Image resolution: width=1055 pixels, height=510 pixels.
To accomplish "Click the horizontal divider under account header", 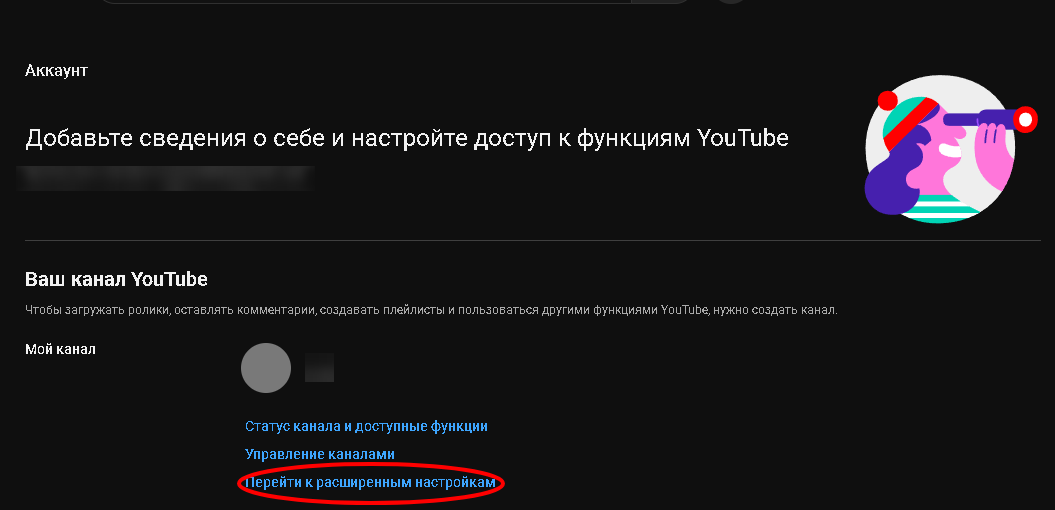I will click(x=533, y=240).
